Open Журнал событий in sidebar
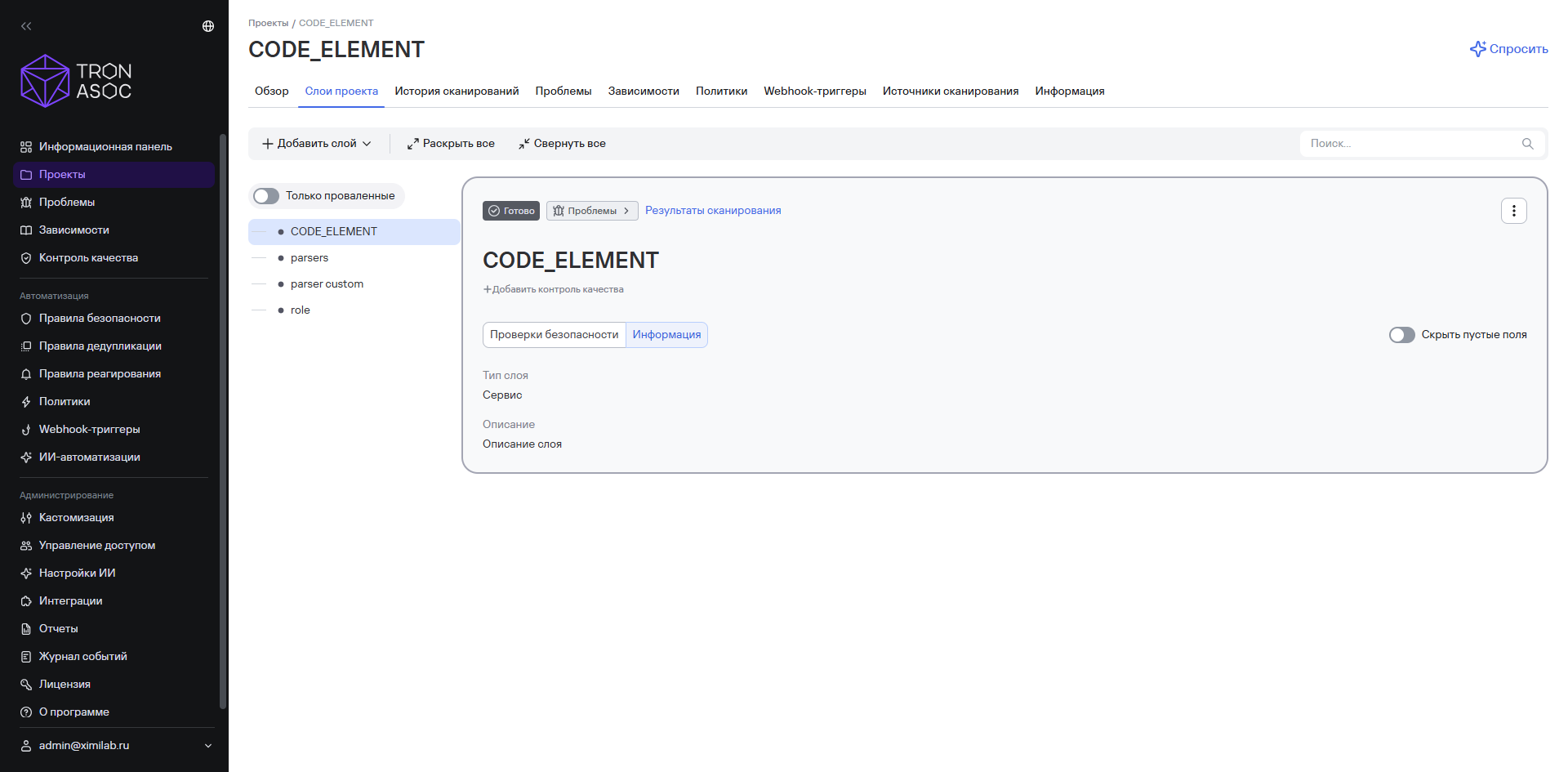This screenshot has width=1568, height=772. [x=114, y=657]
